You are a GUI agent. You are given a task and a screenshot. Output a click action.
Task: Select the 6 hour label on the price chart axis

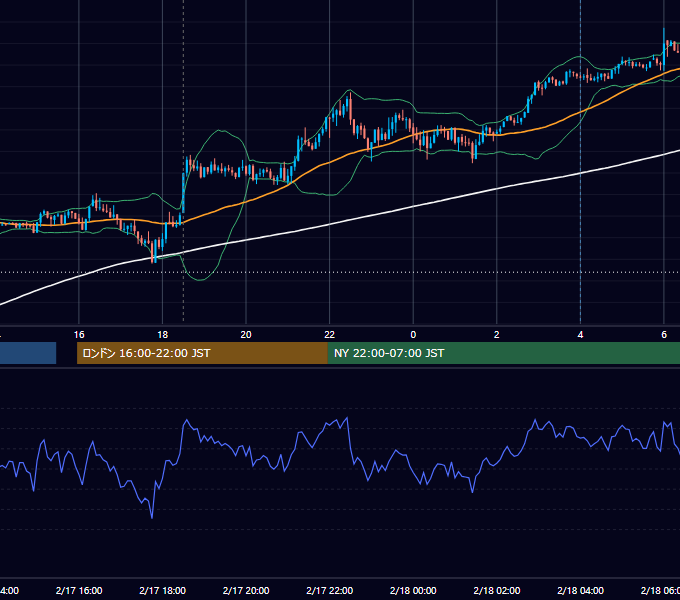pos(664,335)
